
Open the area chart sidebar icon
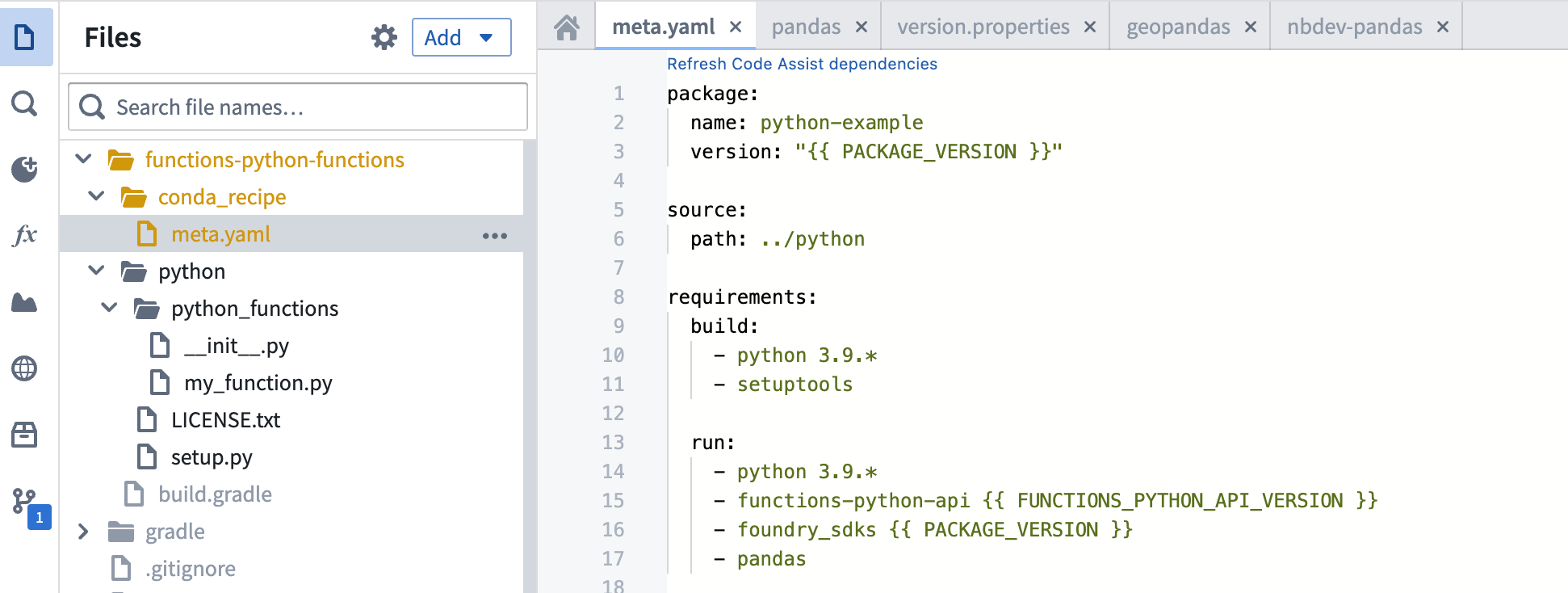point(25,302)
